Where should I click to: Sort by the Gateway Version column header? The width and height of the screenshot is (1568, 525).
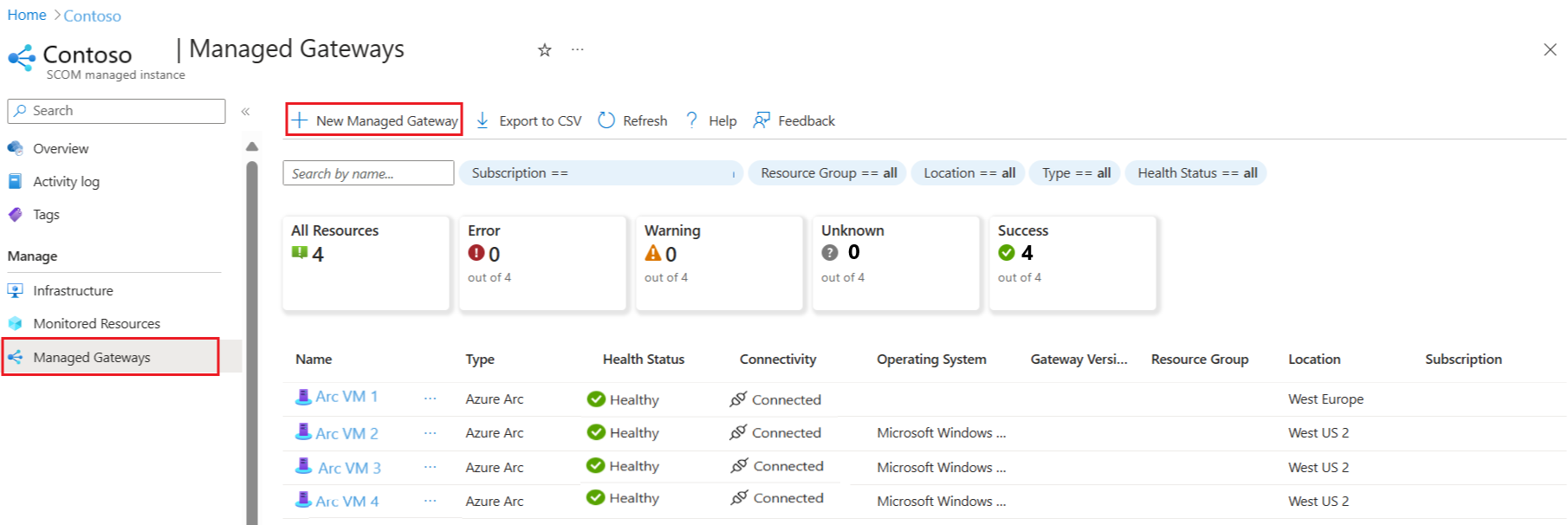[x=1079, y=359]
